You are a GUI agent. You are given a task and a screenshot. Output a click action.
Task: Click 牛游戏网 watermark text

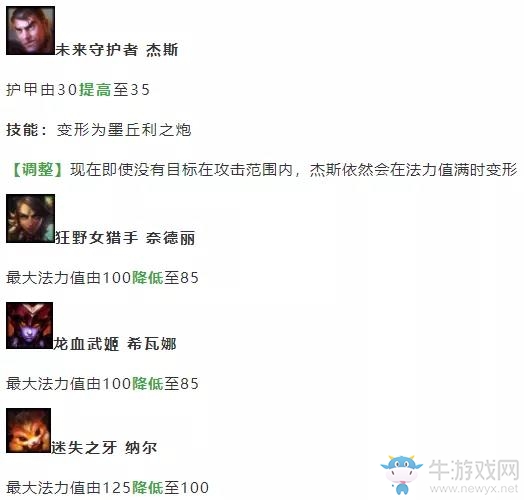pos(474,470)
